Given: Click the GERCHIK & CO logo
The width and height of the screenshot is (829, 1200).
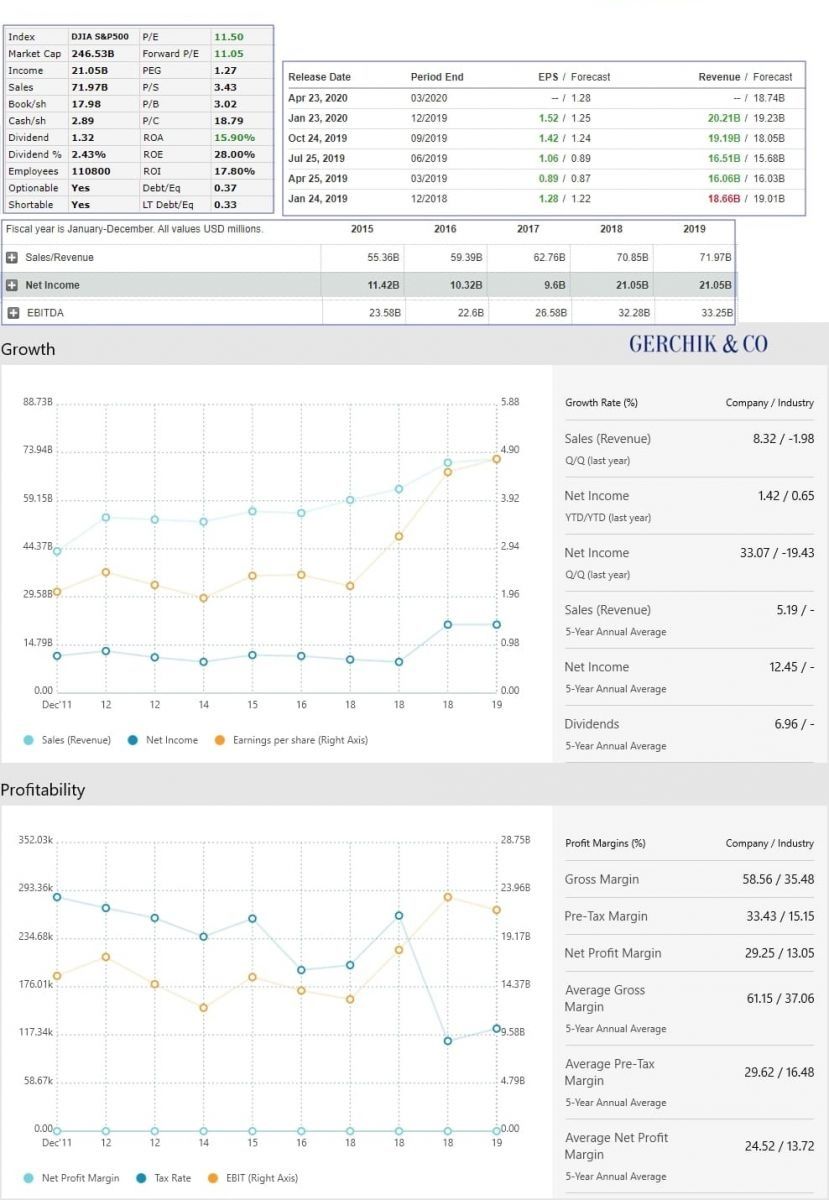Looking at the screenshot, I should pyautogui.click(x=698, y=344).
